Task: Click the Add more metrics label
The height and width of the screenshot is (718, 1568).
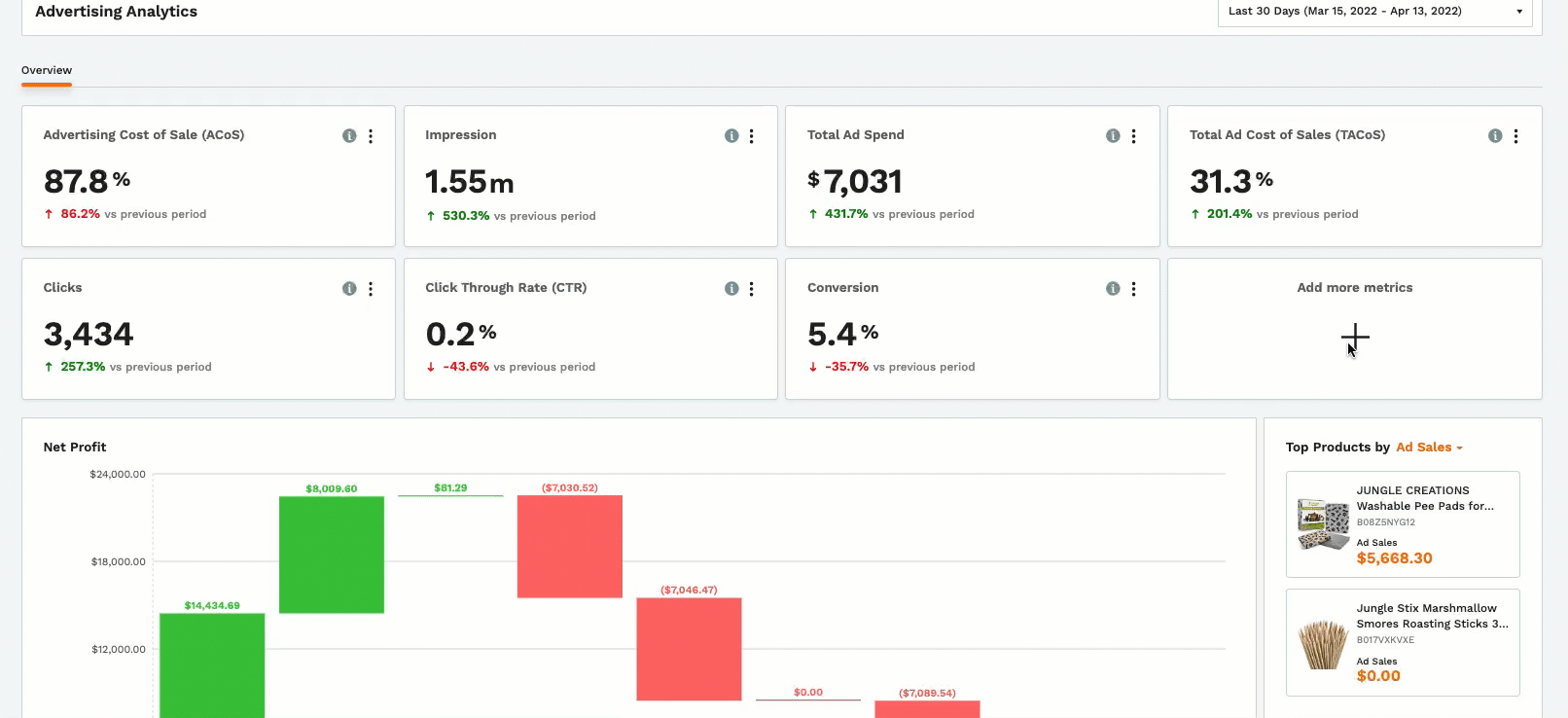Action: coord(1355,288)
